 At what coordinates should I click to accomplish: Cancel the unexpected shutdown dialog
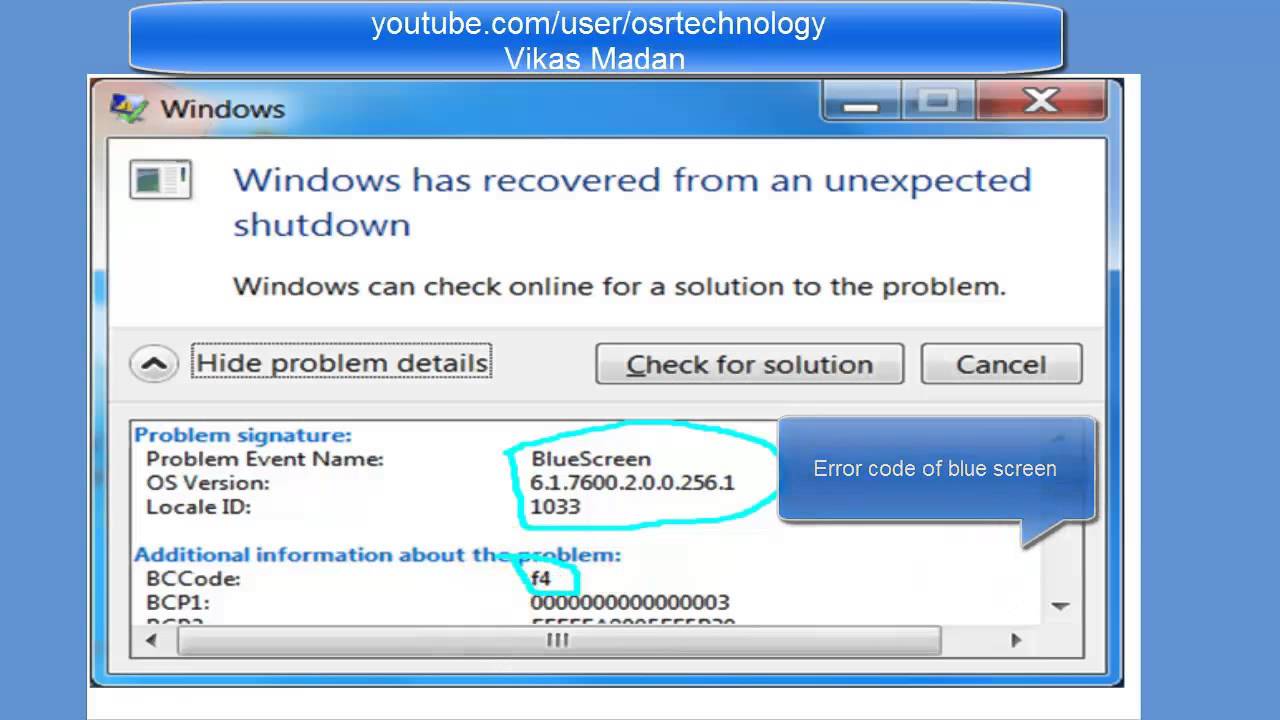[x=1001, y=364]
